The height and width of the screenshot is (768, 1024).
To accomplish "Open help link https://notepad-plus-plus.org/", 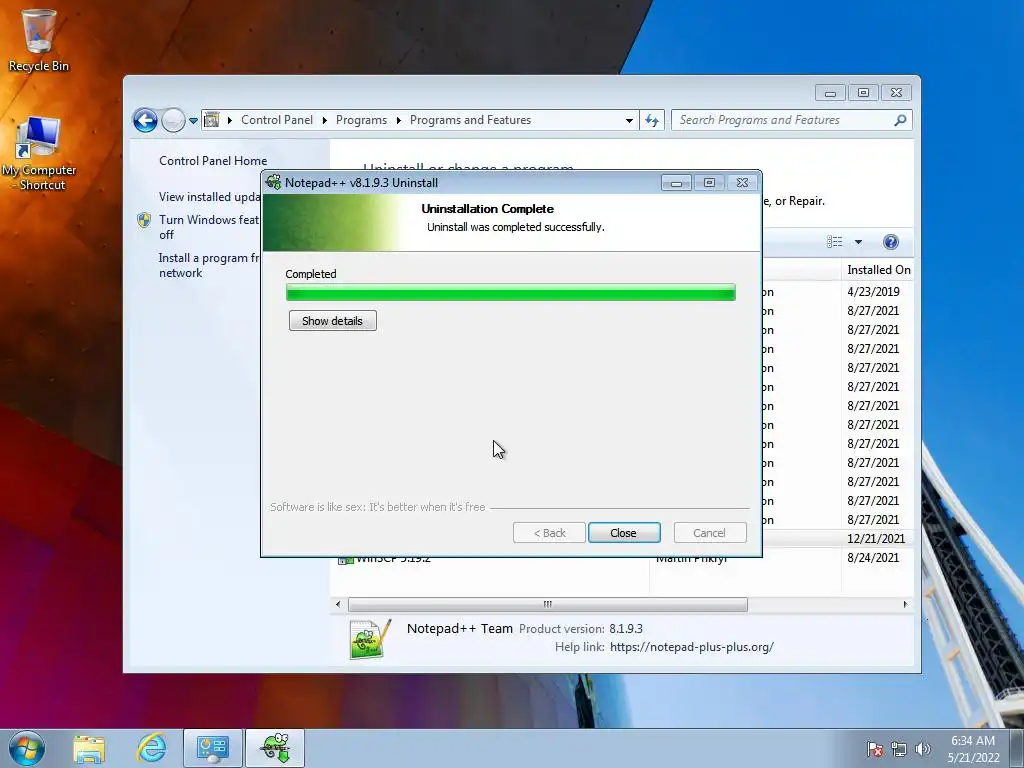I will click(692, 647).
